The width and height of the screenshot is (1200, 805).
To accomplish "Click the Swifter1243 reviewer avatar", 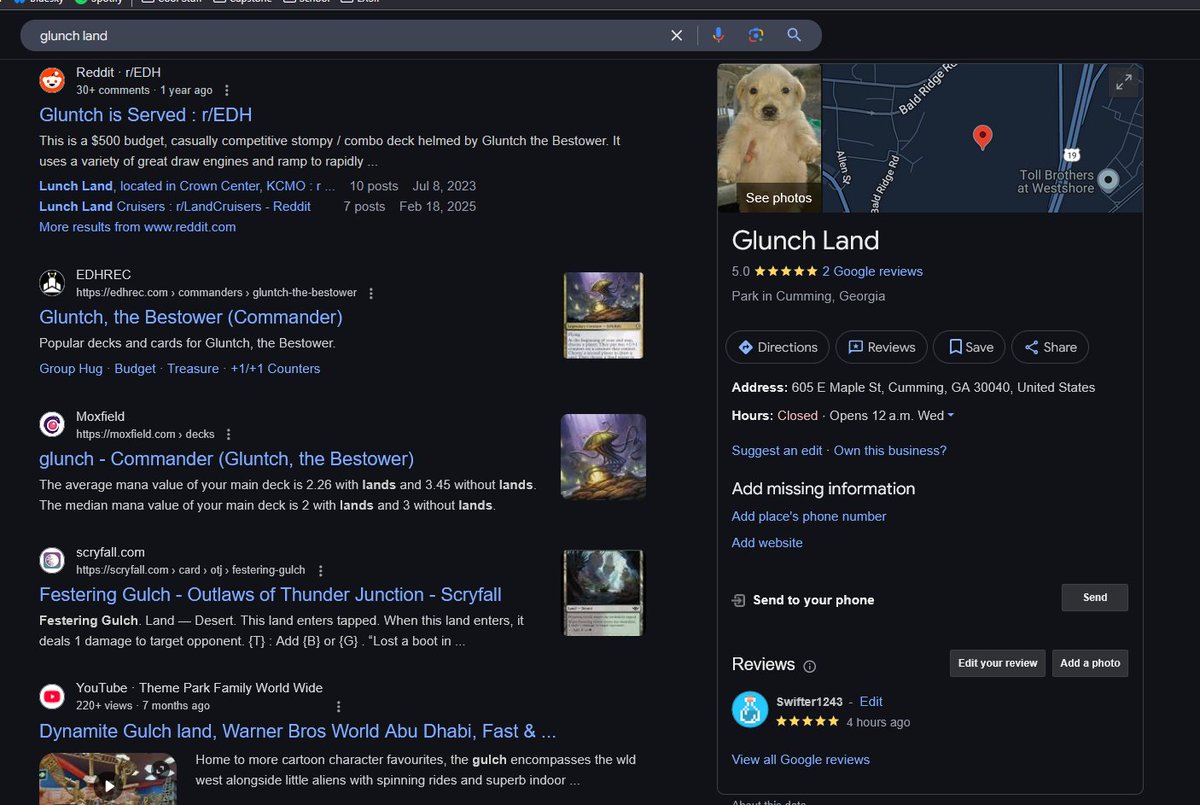I will coord(749,709).
